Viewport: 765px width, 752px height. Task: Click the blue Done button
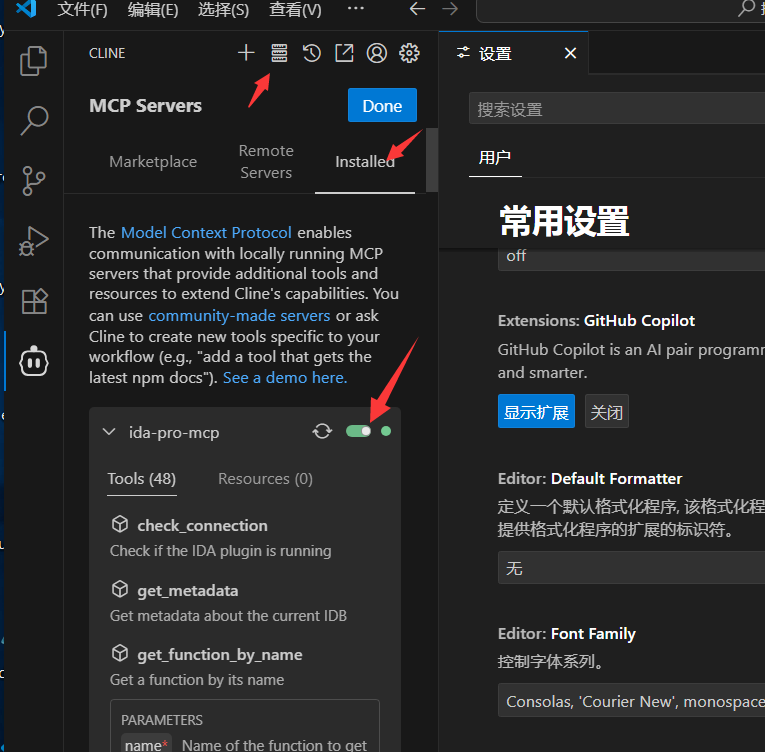click(x=382, y=106)
